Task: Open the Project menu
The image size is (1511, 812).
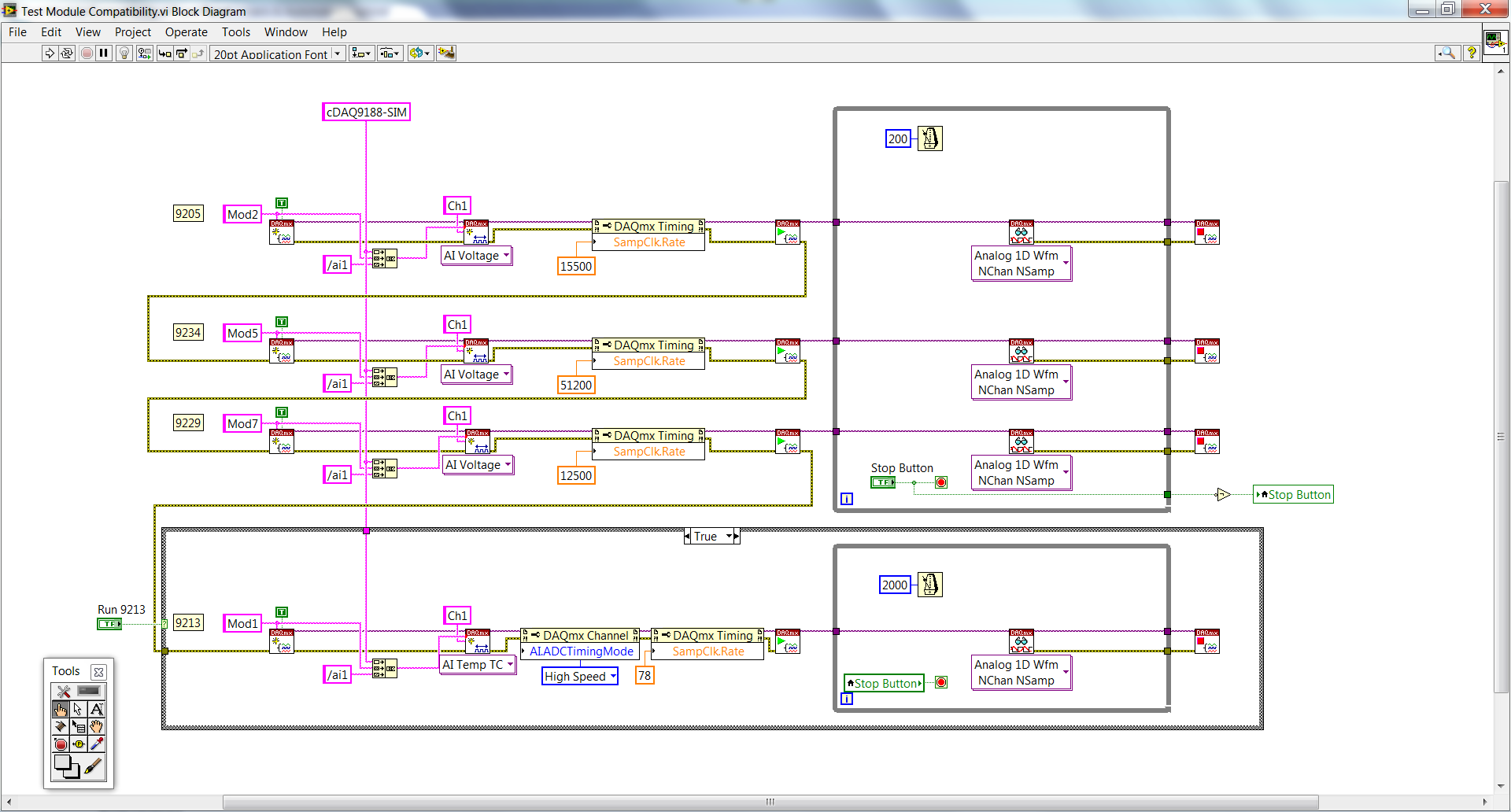Action: click(133, 31)
